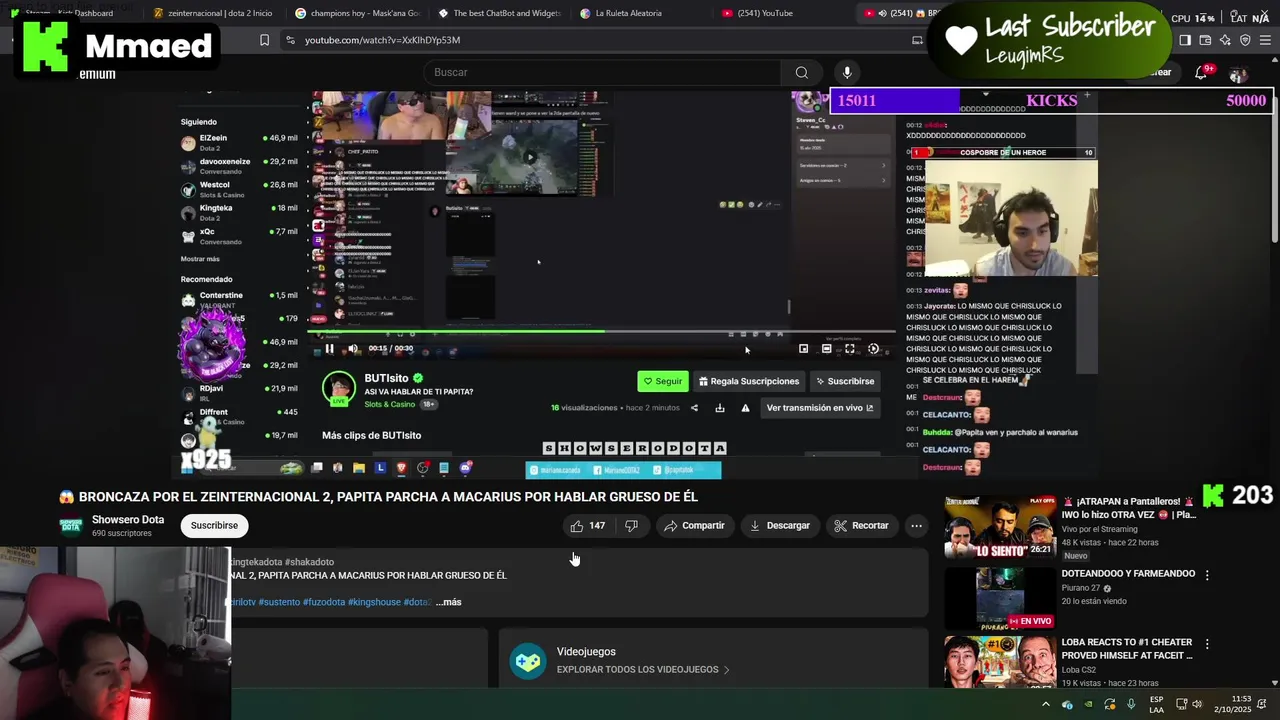Open 'DOTEANDOOO Y FARMEANDOO' live video

1128,574
